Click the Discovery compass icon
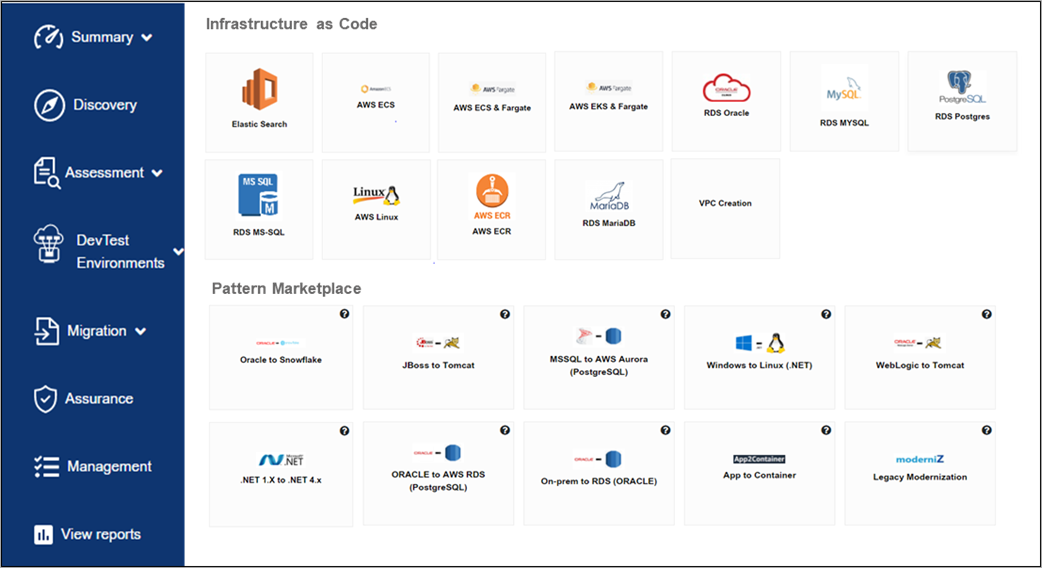This screenshot has width=1042, height=568. coord(49,105)
